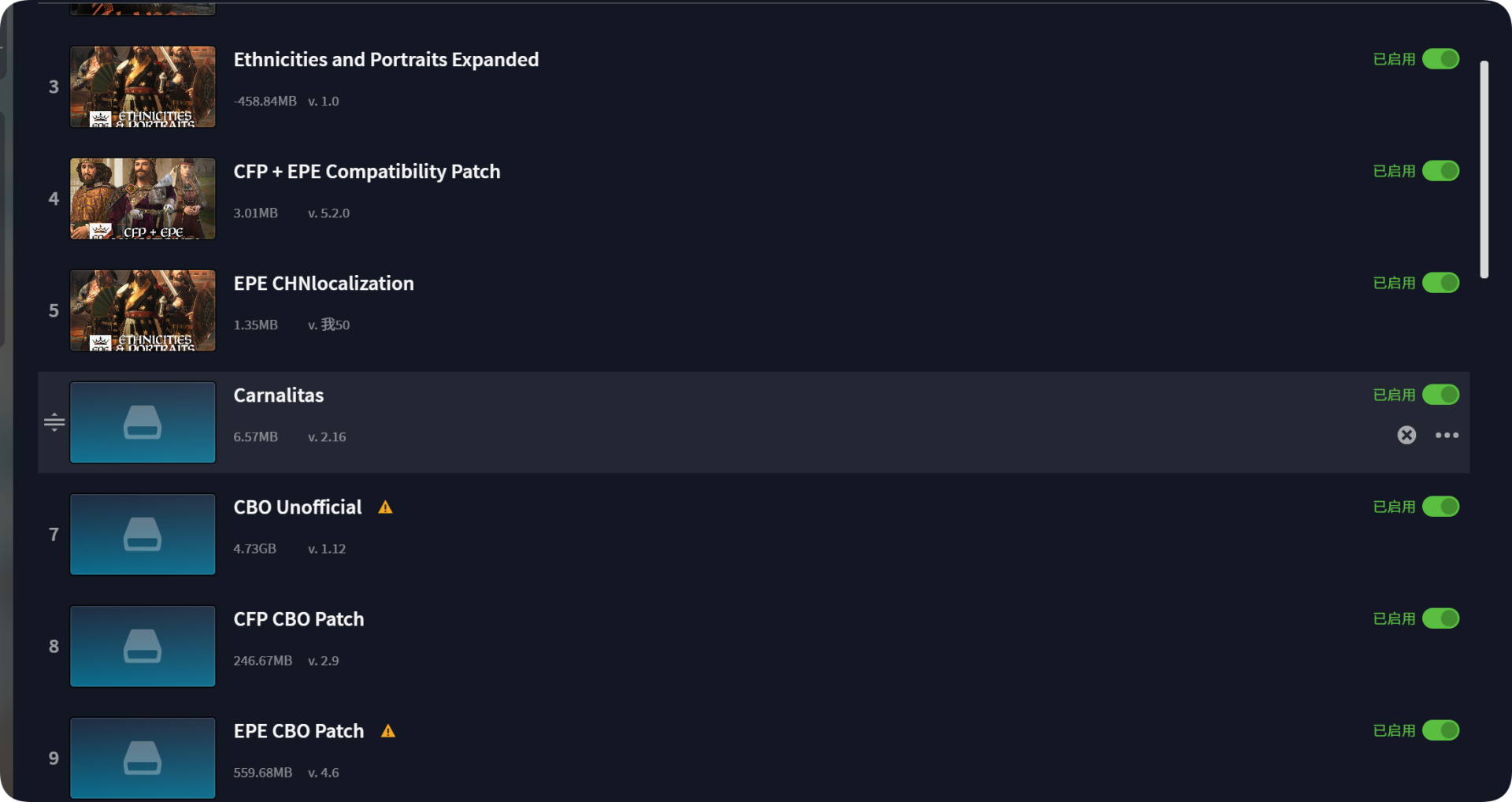Screen dimensions: 1512x802
Task: Click the EPE CBO Patch placeholder icon
Action: (143, 758)
